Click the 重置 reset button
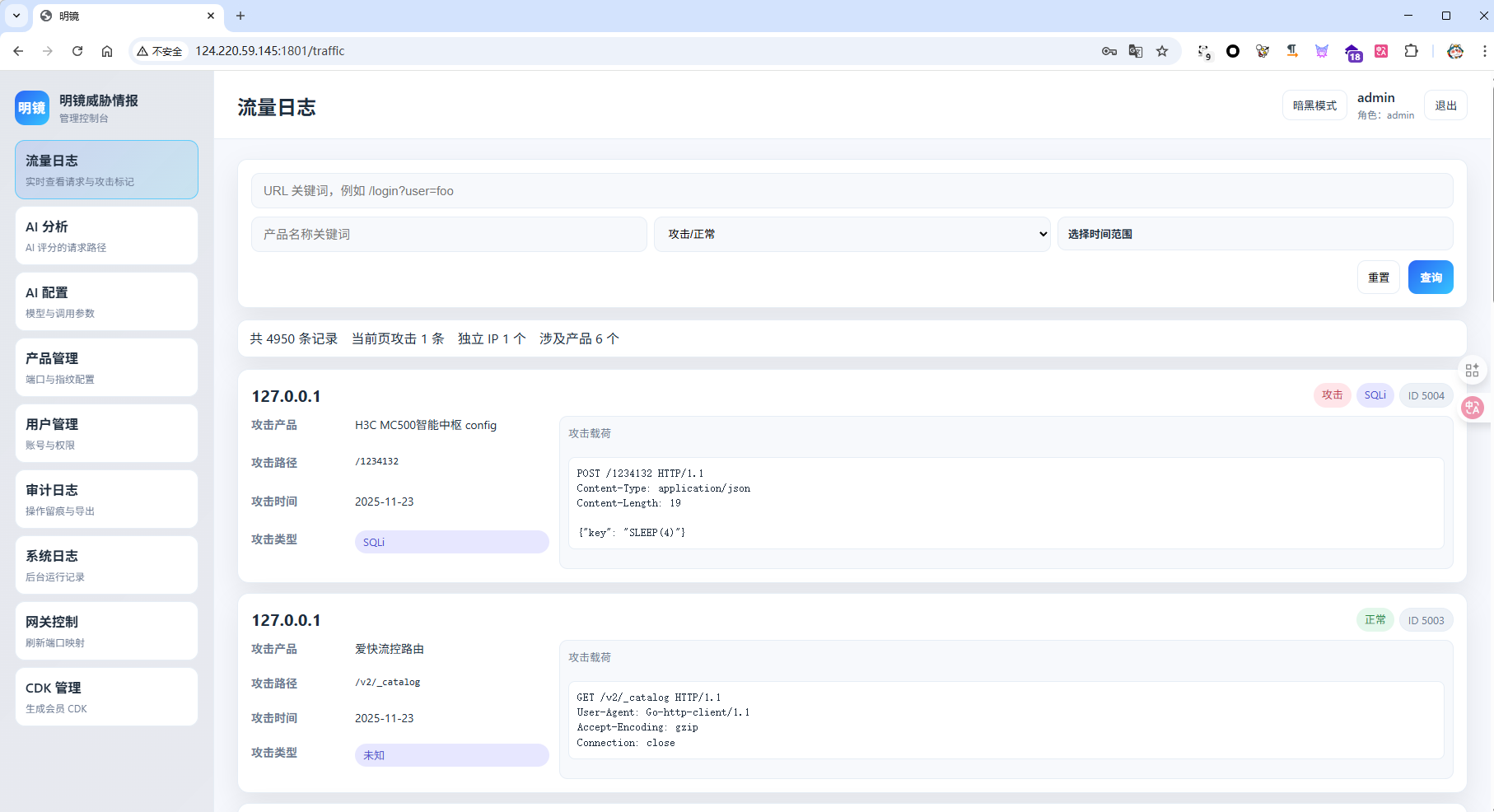Screen dimensions: 1494x812 (1379, 278)
